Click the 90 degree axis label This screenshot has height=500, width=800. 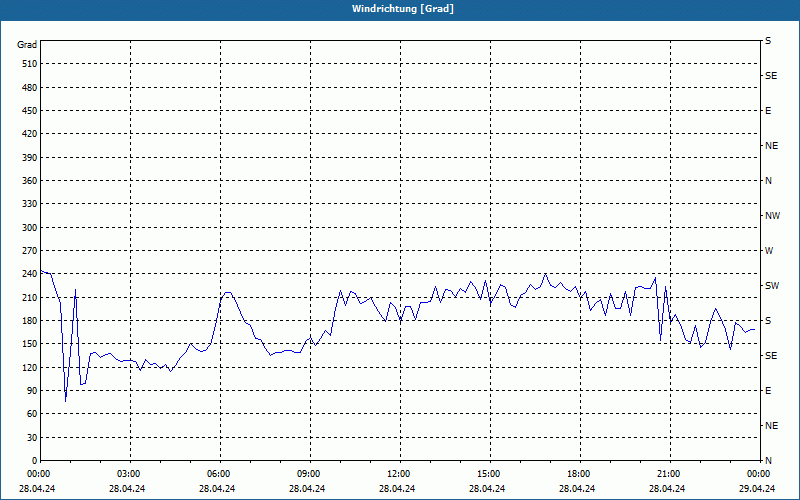point(32,391)
